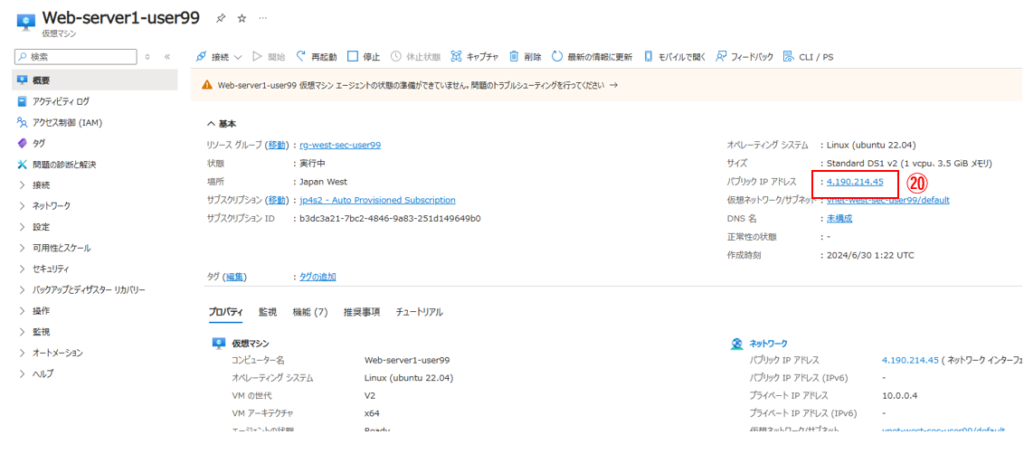Collapse the sidebar with the double chevron
The width and height of the screenshot is (1024, 463).
(167, 57)
